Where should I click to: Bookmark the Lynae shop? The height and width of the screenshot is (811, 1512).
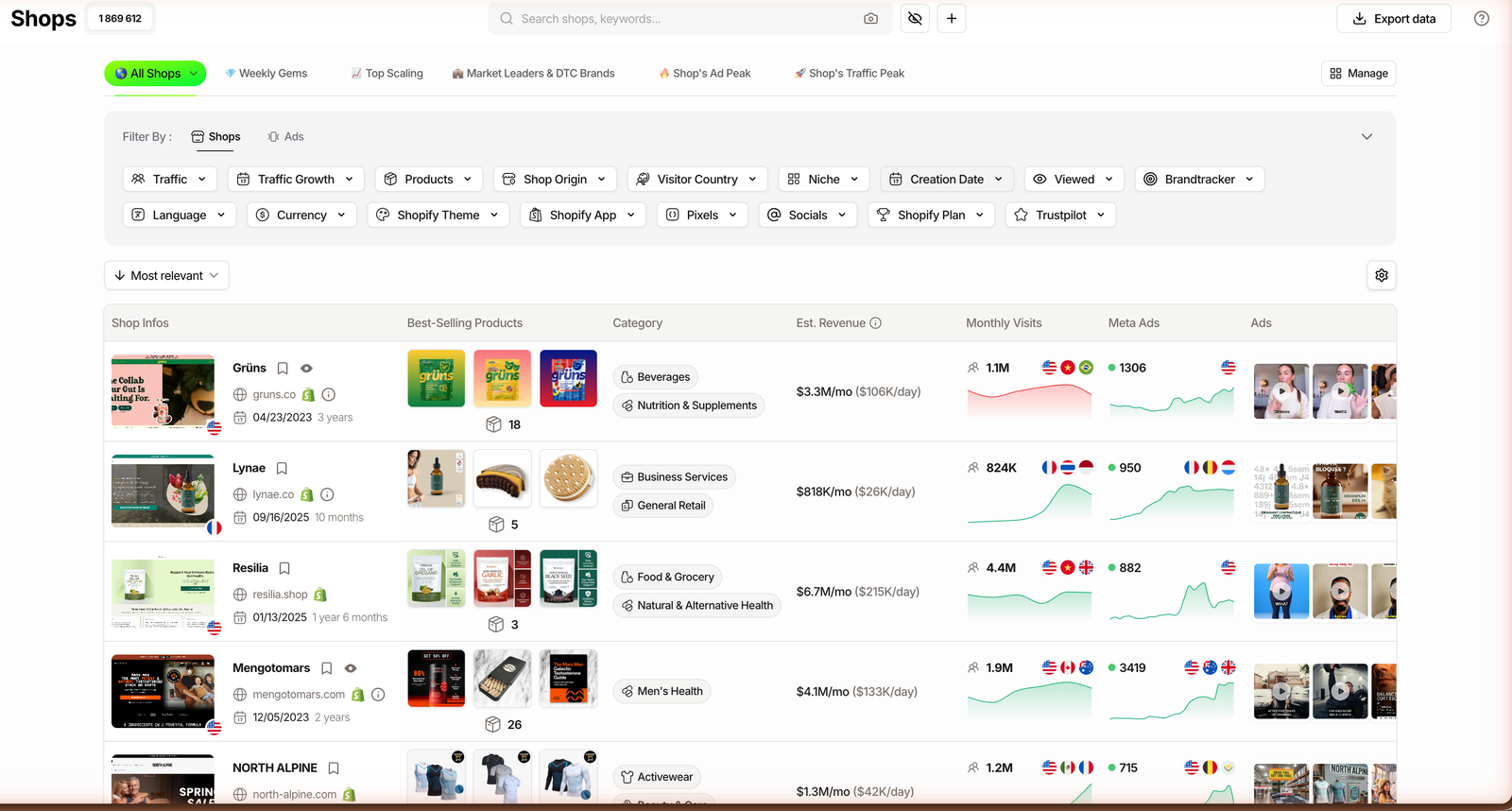pos(282,469)
